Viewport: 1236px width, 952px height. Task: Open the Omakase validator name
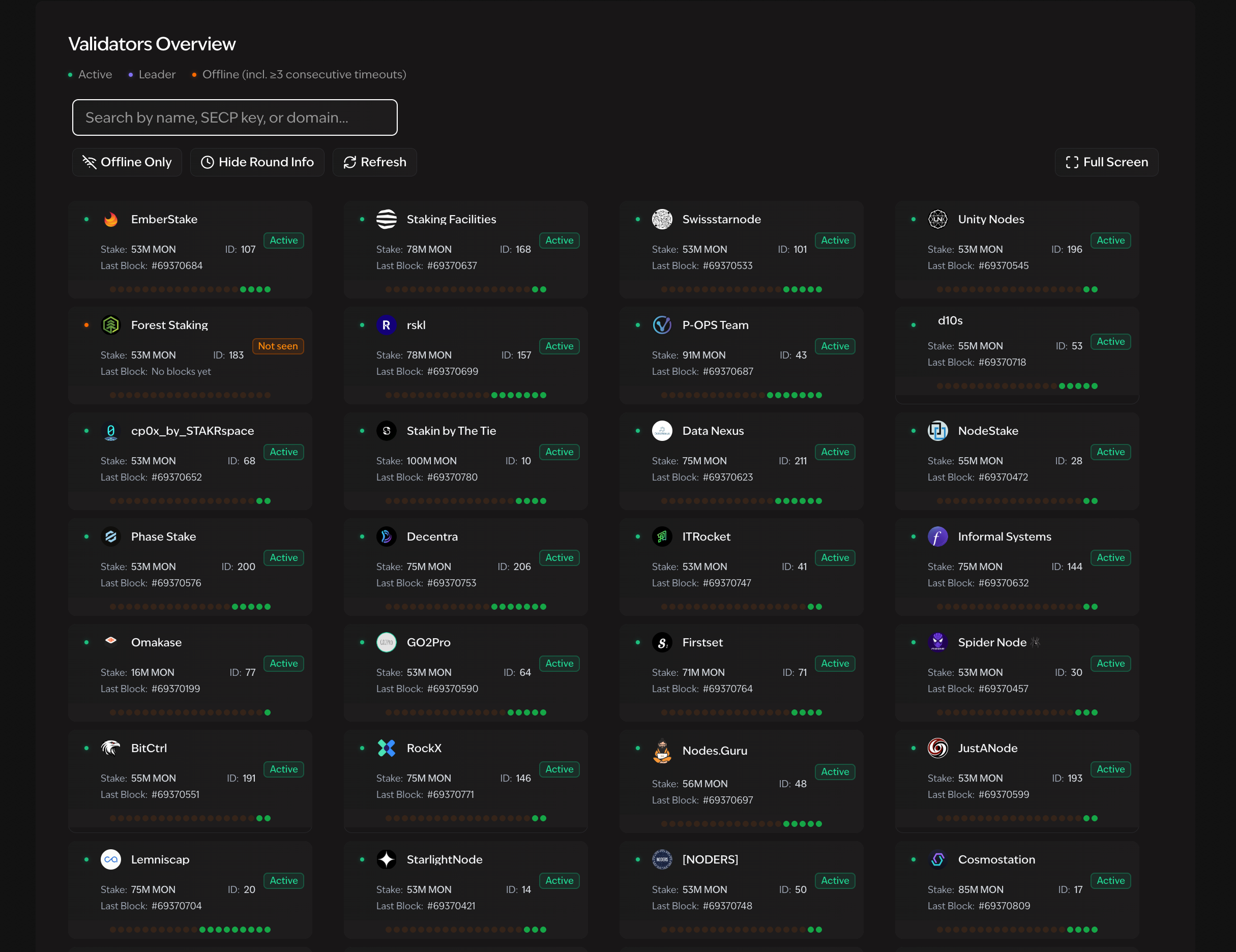point(156,642)
